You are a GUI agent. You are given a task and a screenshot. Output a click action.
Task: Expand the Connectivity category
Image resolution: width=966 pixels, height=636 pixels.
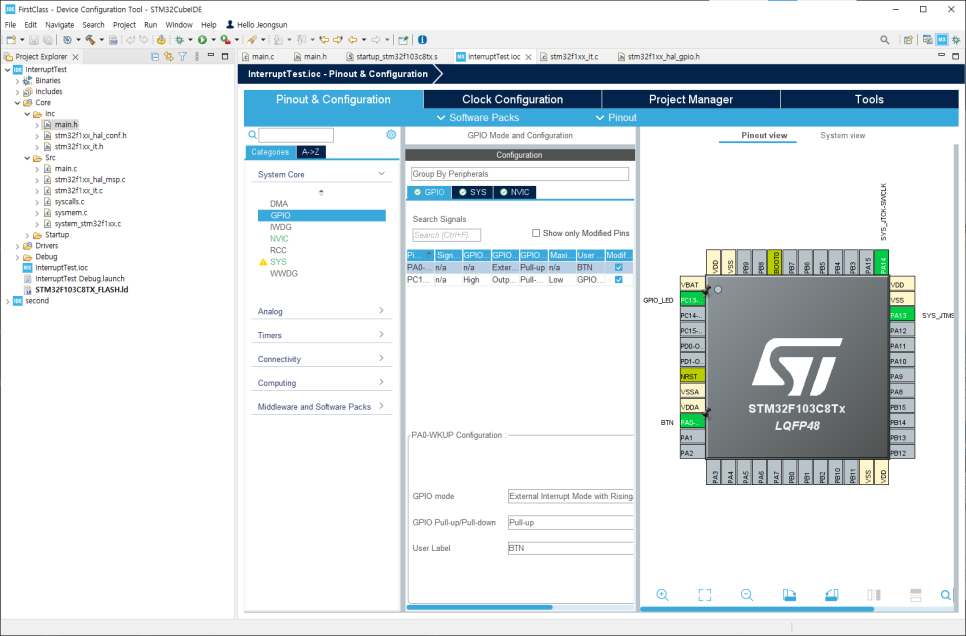tap(381, 358)
